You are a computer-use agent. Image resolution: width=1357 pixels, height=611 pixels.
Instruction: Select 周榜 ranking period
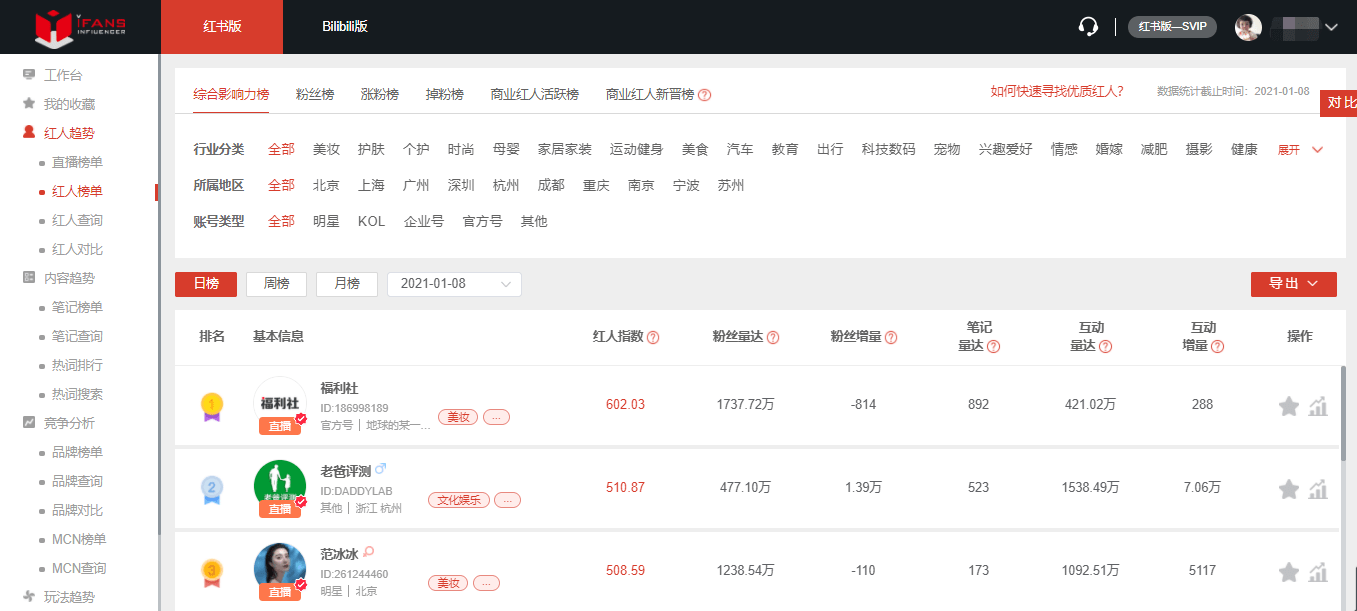276,284
